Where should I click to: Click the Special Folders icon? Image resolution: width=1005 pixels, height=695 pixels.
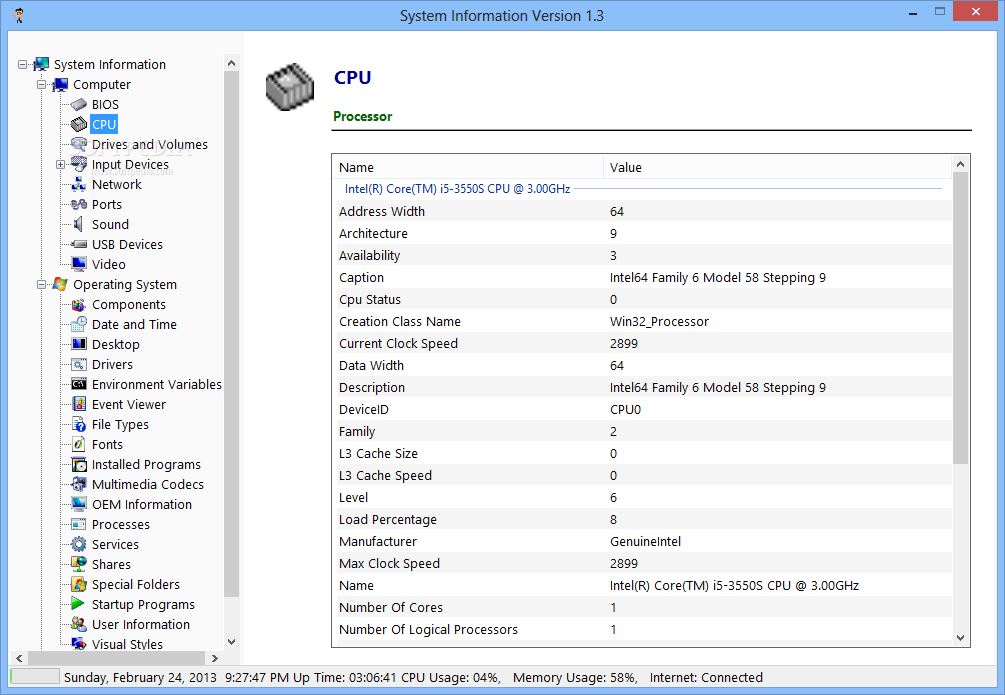pyautogui.click(x=78, y=584)
